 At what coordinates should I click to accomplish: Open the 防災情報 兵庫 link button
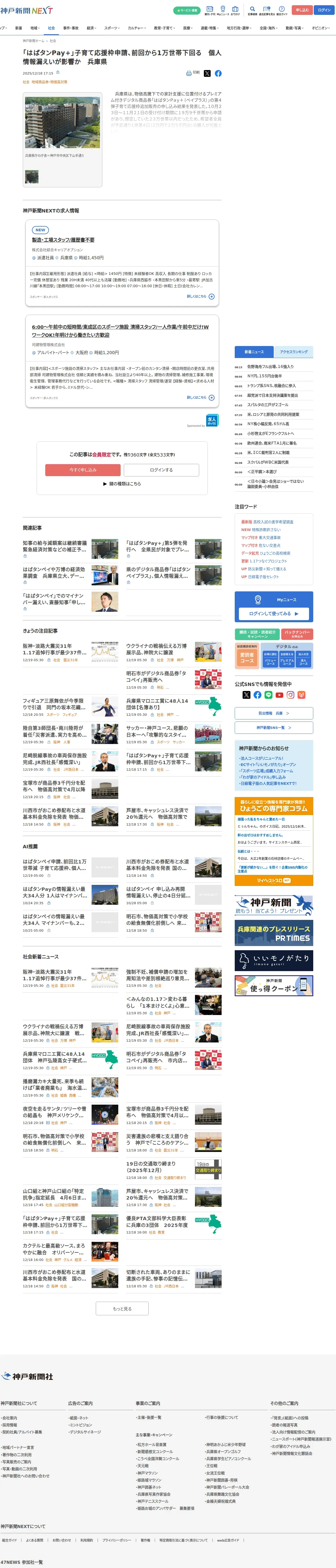[x=274, y=713]
